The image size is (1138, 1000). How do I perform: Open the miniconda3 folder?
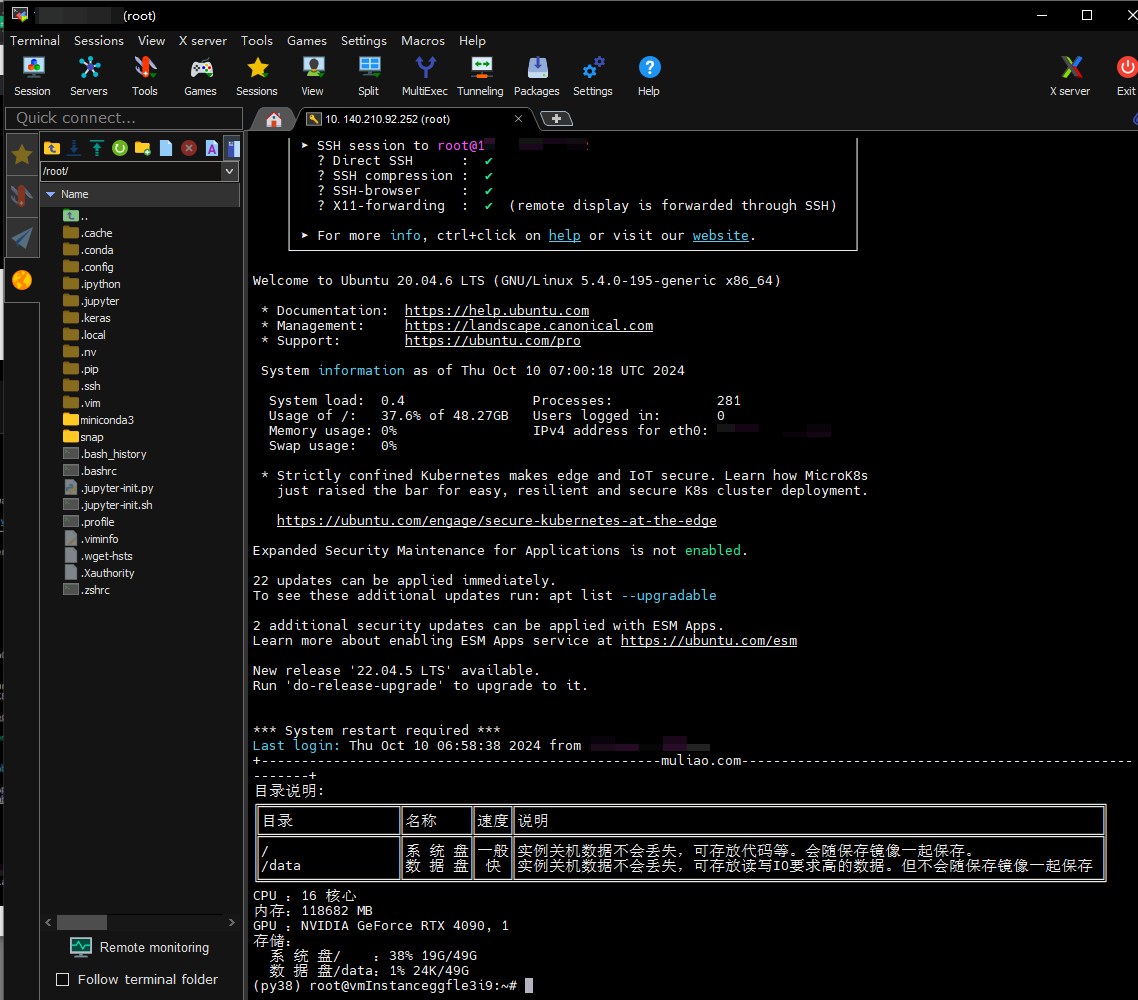click(106, 420)
